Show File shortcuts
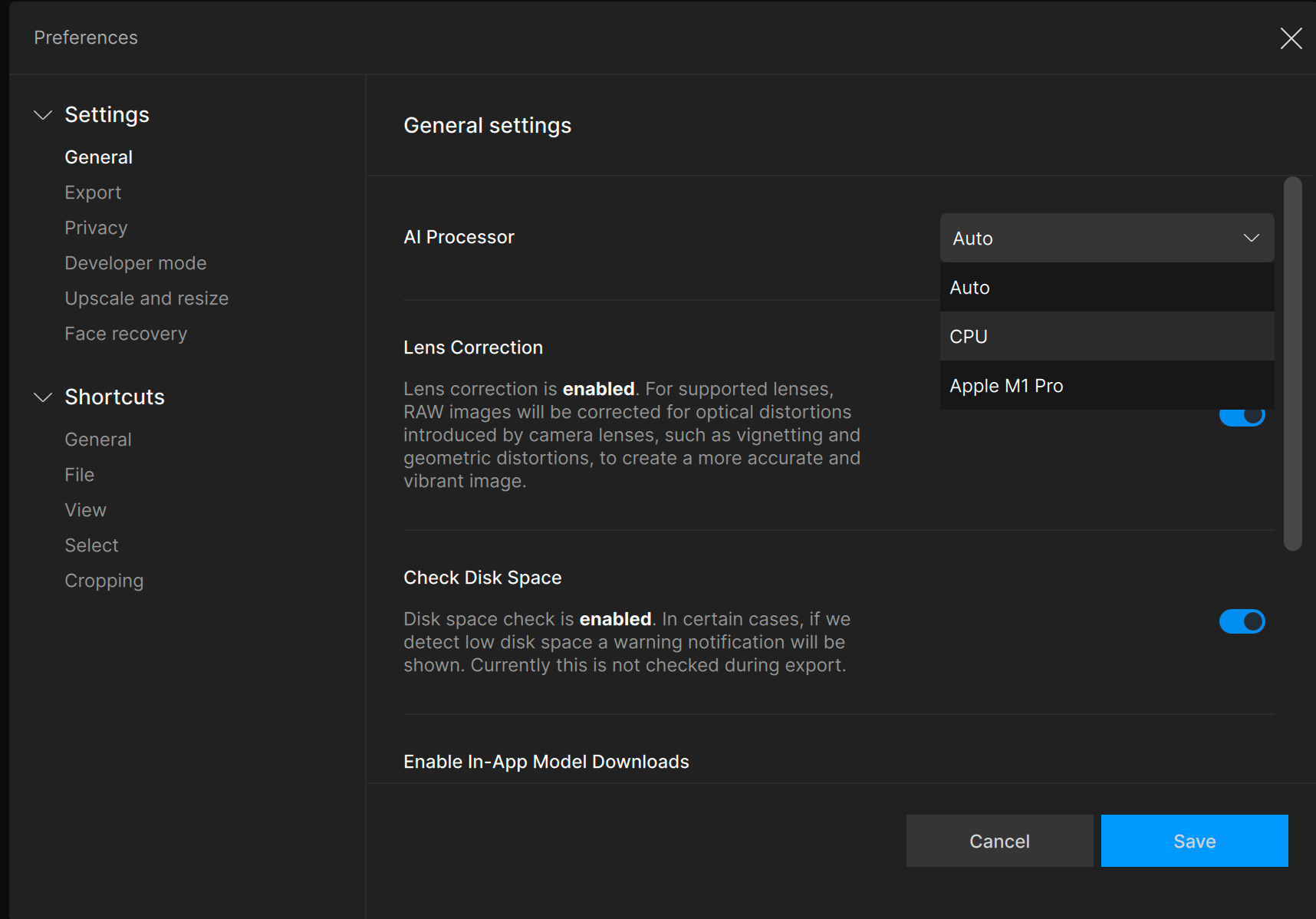 [x=79, y=475]
